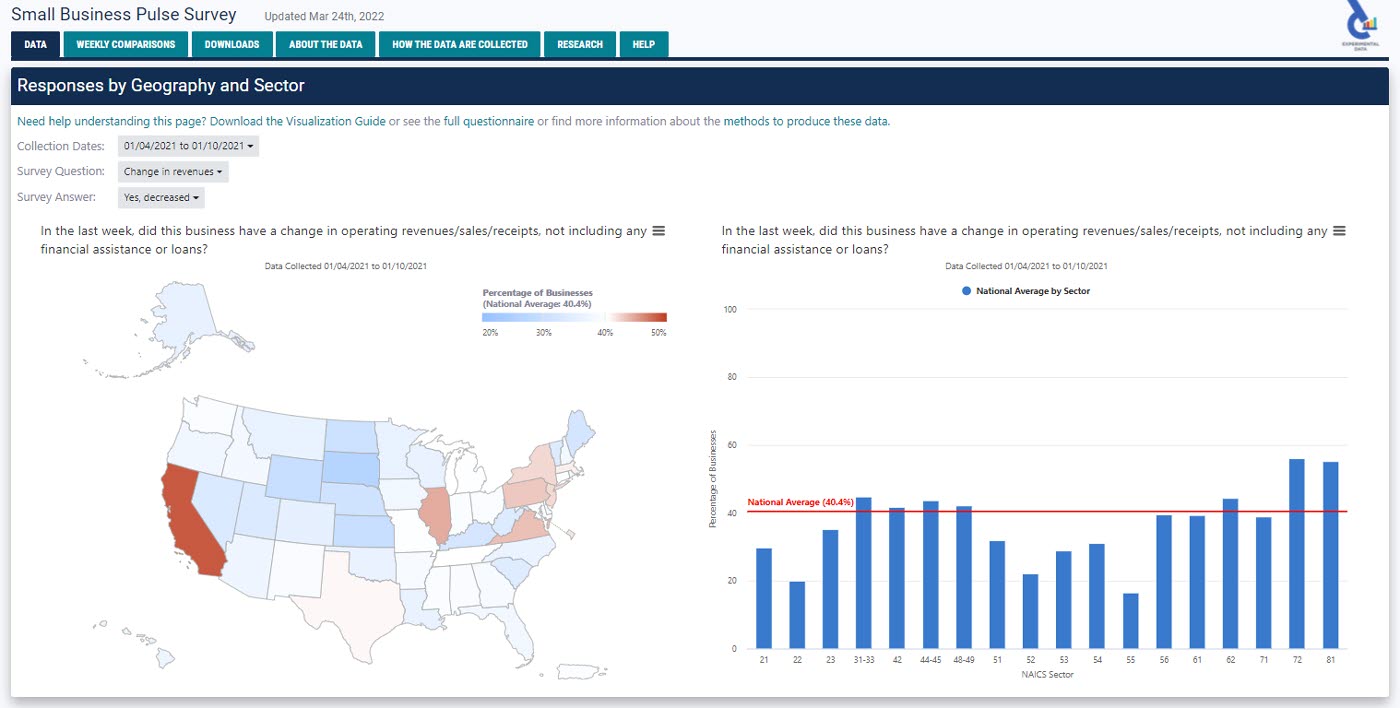1400x708 pixels.
Task: Open the Research tab
Action: point(580,44)
